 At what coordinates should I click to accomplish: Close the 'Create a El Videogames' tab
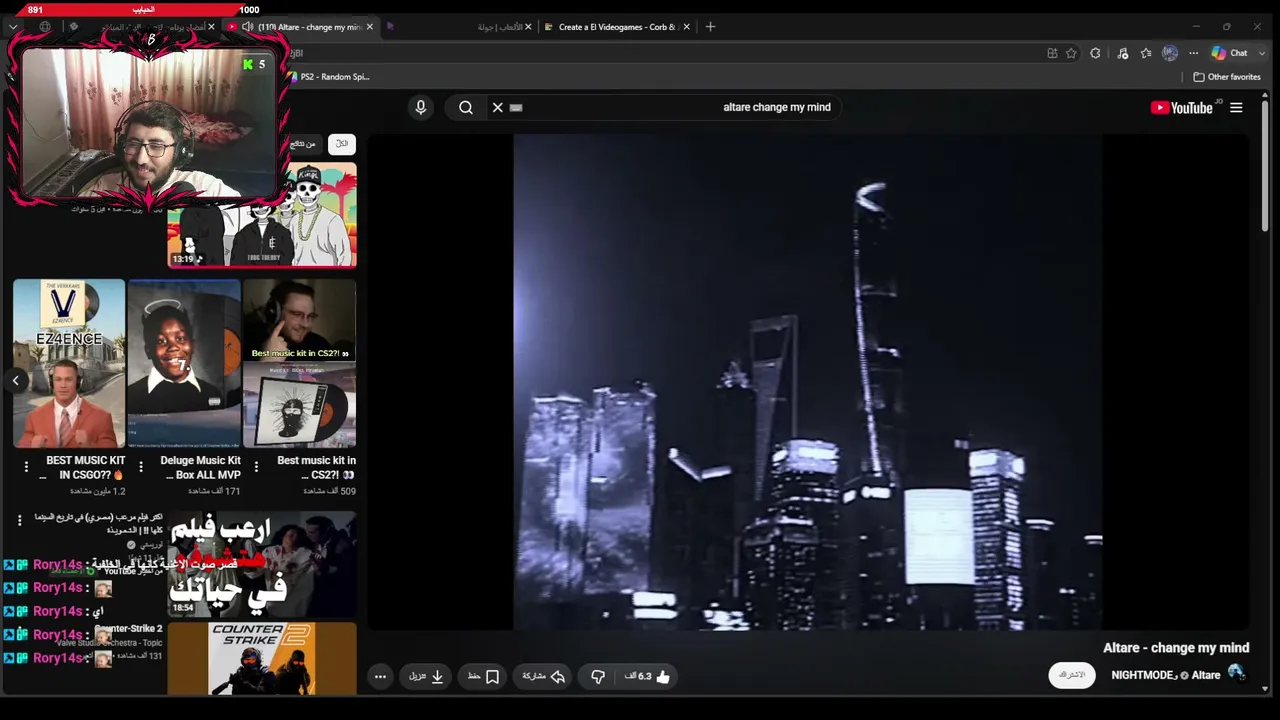pyautogui.click(x=686, y=27)
